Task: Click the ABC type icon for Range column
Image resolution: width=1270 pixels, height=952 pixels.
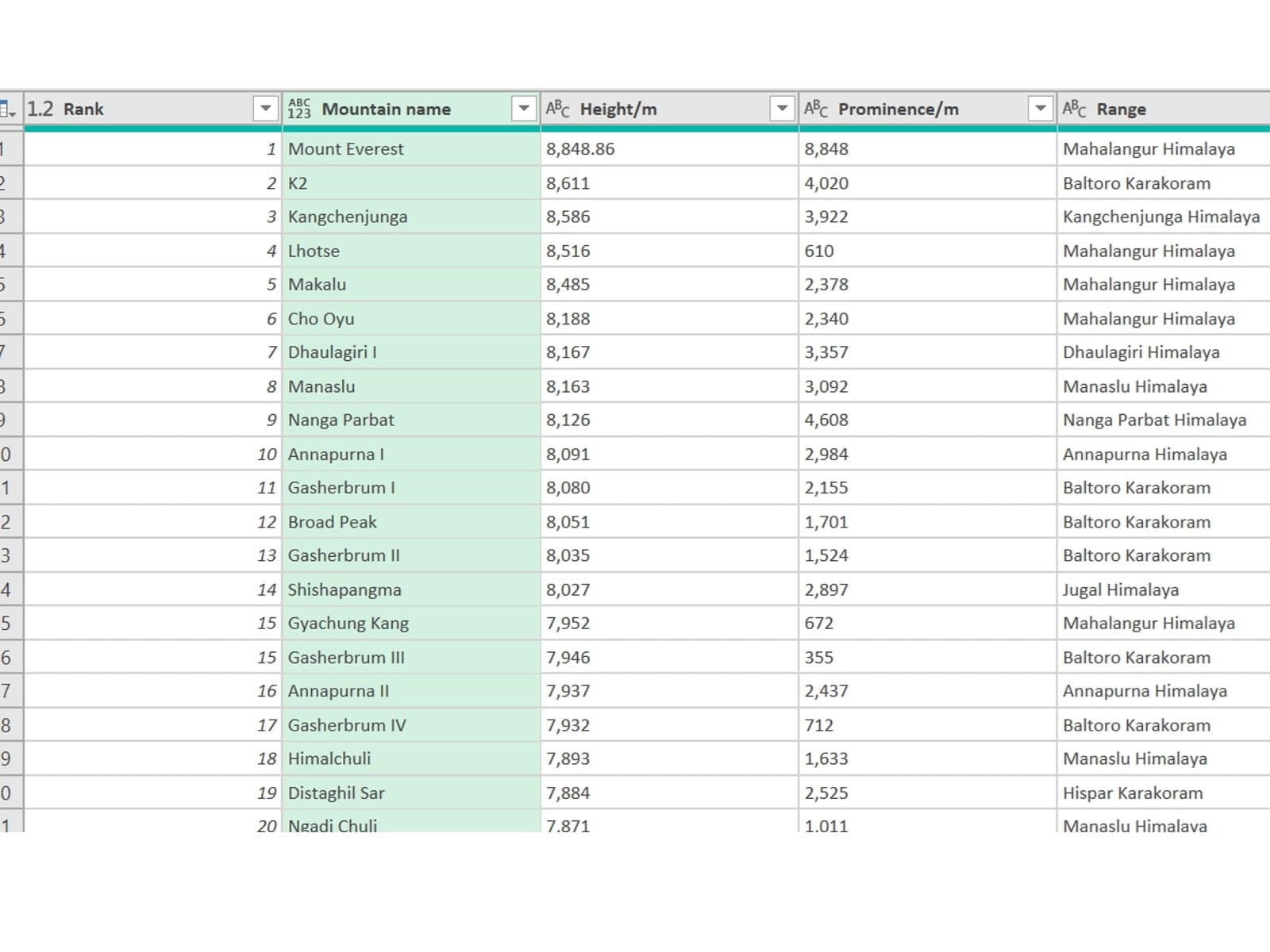Action: 1074,109
